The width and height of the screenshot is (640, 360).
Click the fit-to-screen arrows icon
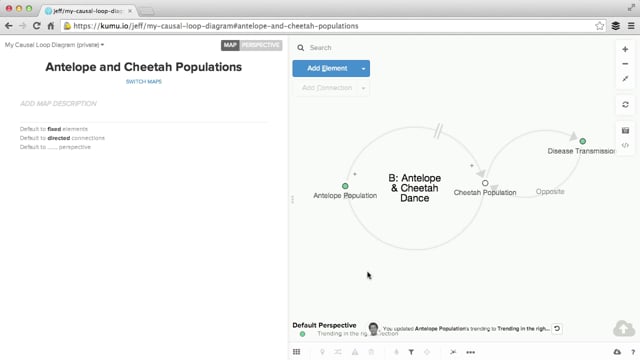(625, 79)
